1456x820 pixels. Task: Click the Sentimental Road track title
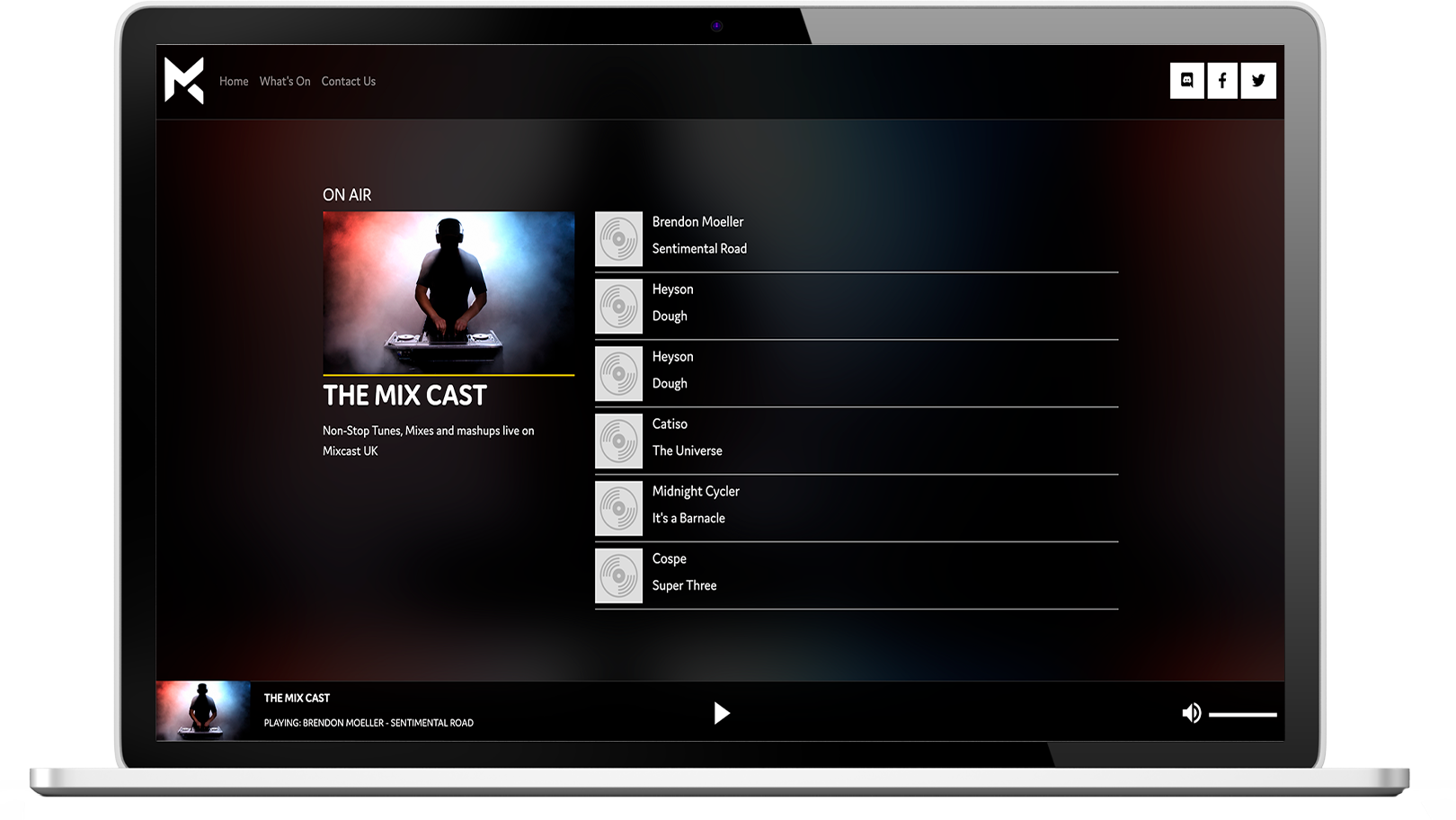(x=699, y=249)
